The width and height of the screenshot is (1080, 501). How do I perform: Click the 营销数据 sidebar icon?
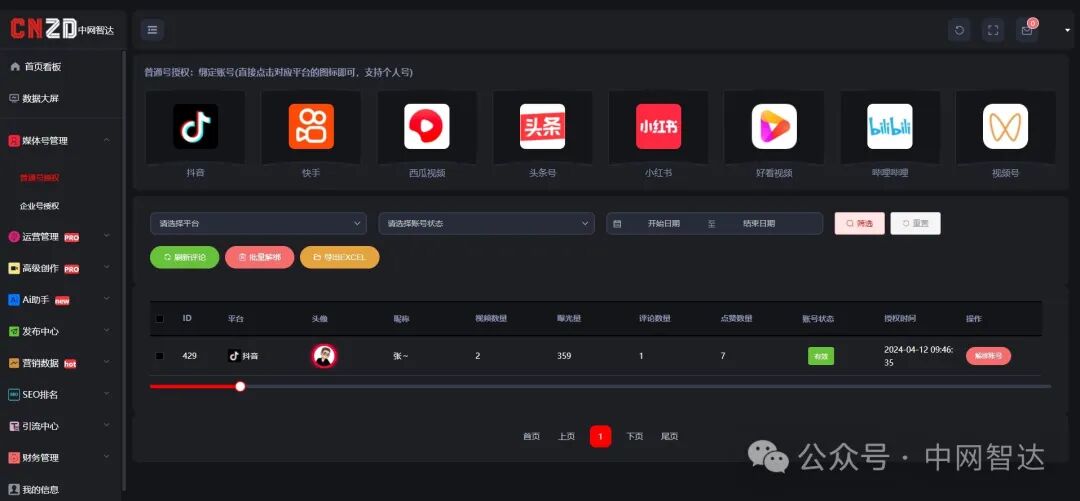(x=14, y=363)
